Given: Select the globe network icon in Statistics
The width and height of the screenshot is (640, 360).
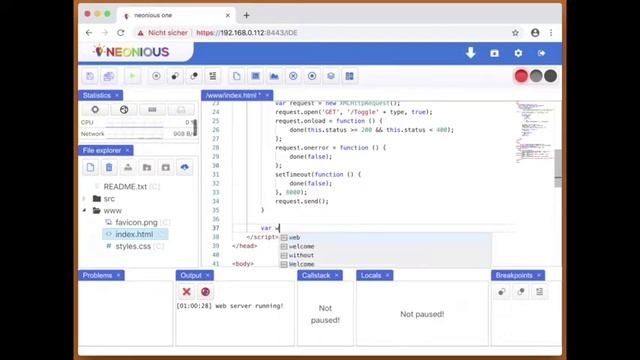Looking at the screenshot, I should pyautogui.click(x=124, y=109).
